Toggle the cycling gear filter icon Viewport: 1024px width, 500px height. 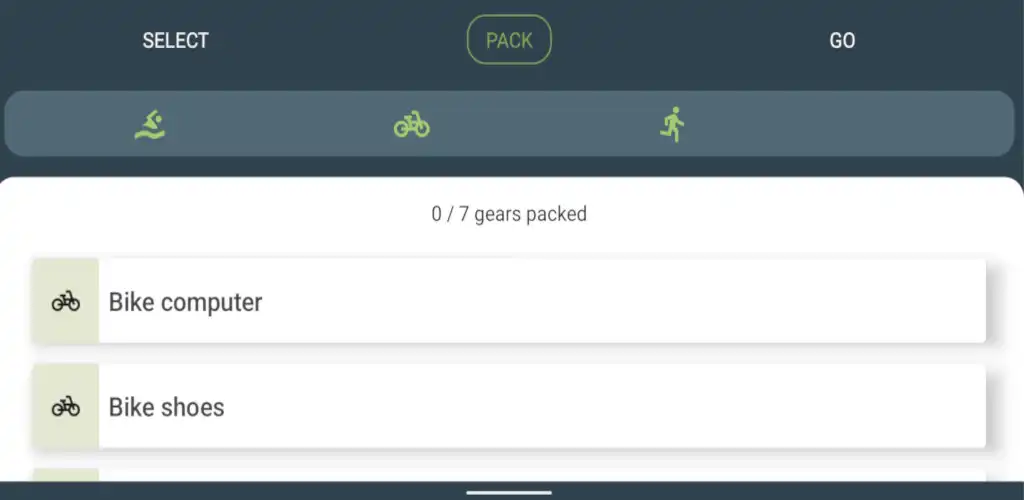click(x=411, y=124)
